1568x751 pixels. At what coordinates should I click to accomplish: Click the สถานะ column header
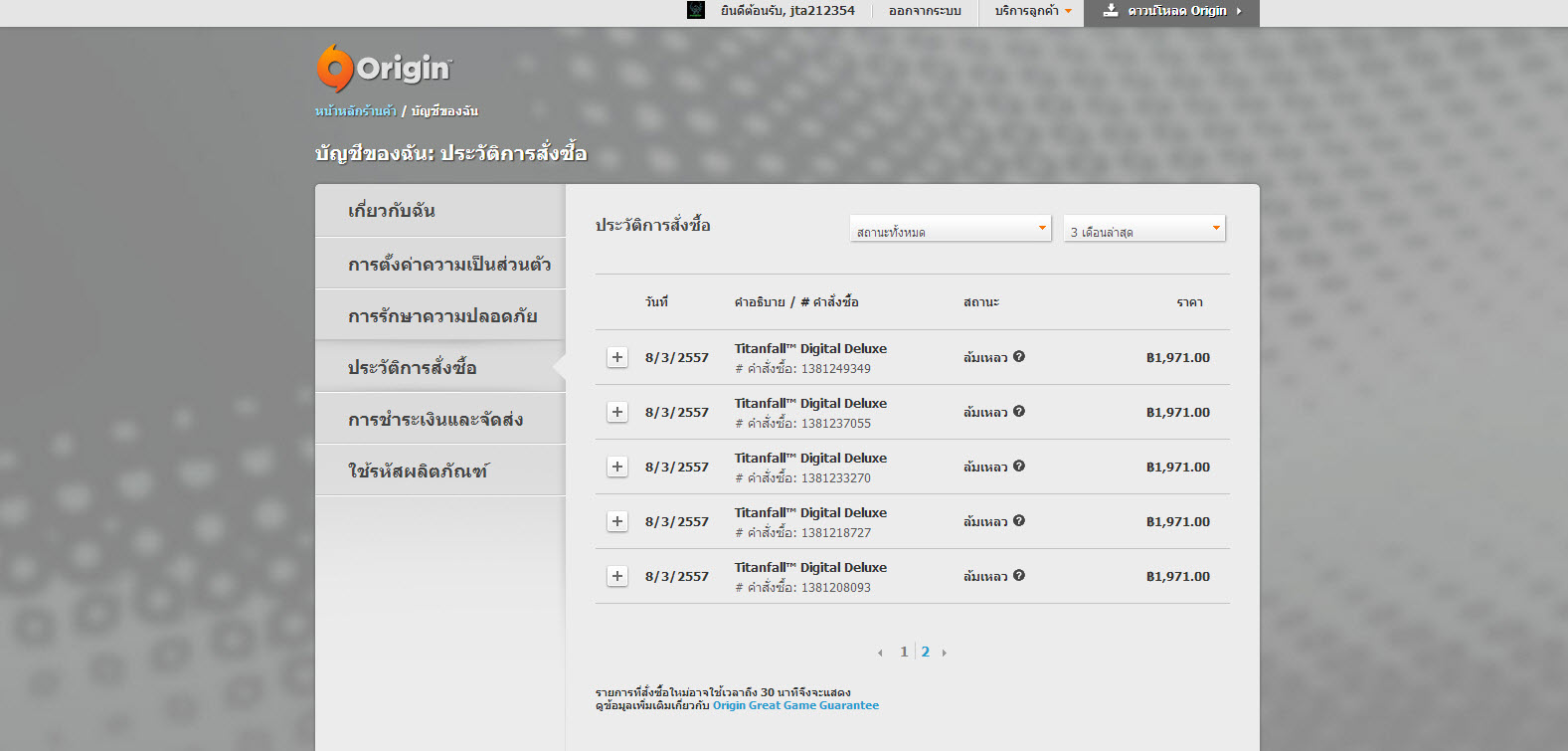tap(981, 301)
